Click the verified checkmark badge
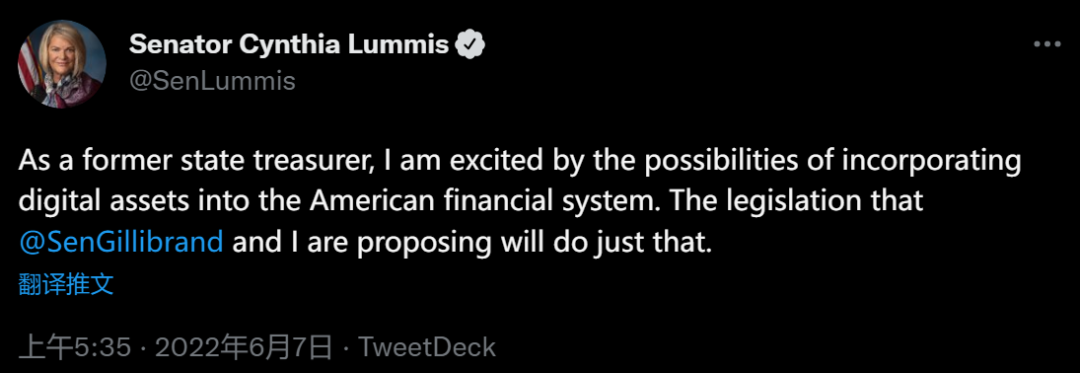1080x373 pixels. click(471, 45)
